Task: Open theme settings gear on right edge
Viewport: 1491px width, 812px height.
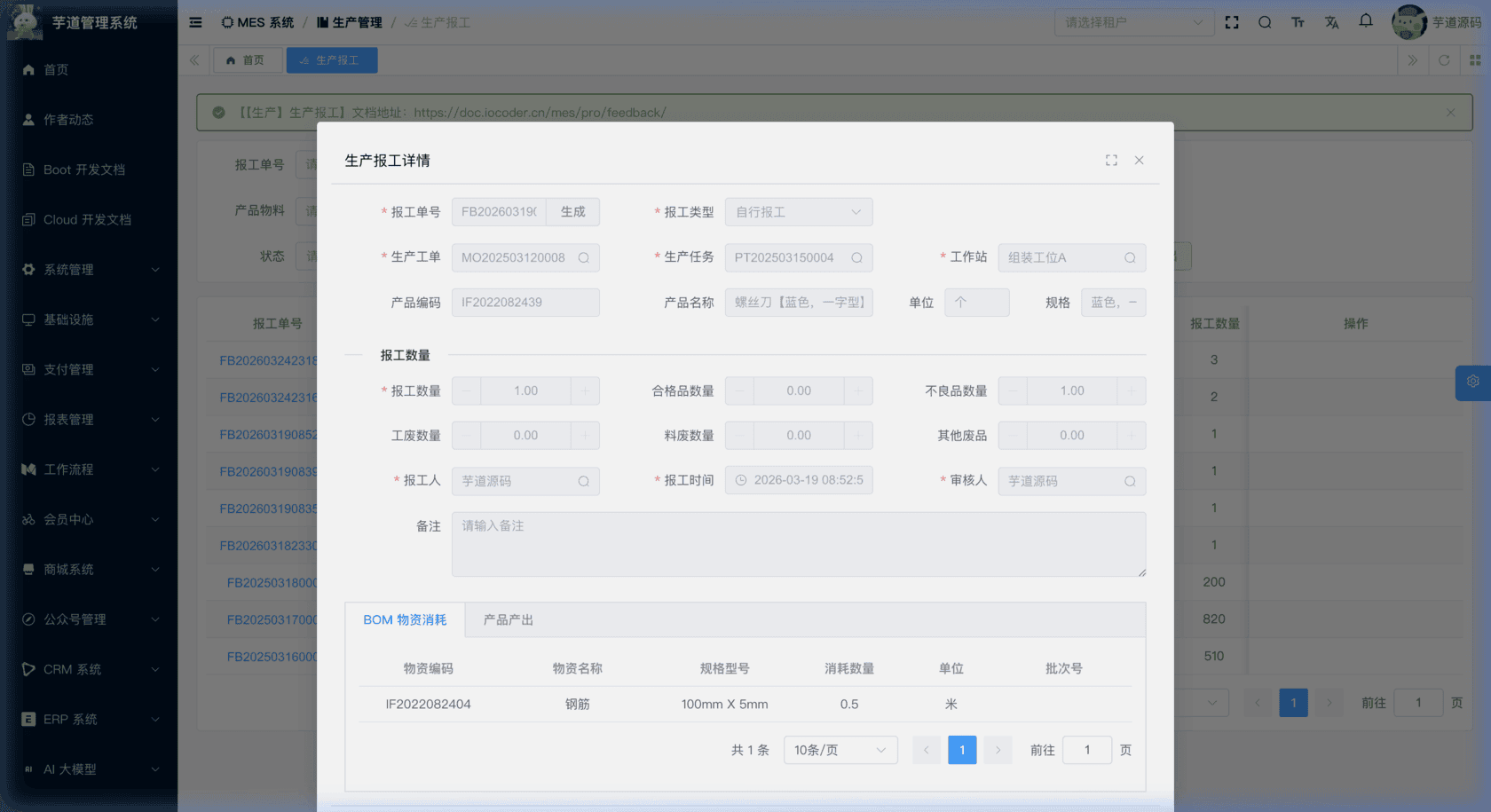Action: 1472,382
